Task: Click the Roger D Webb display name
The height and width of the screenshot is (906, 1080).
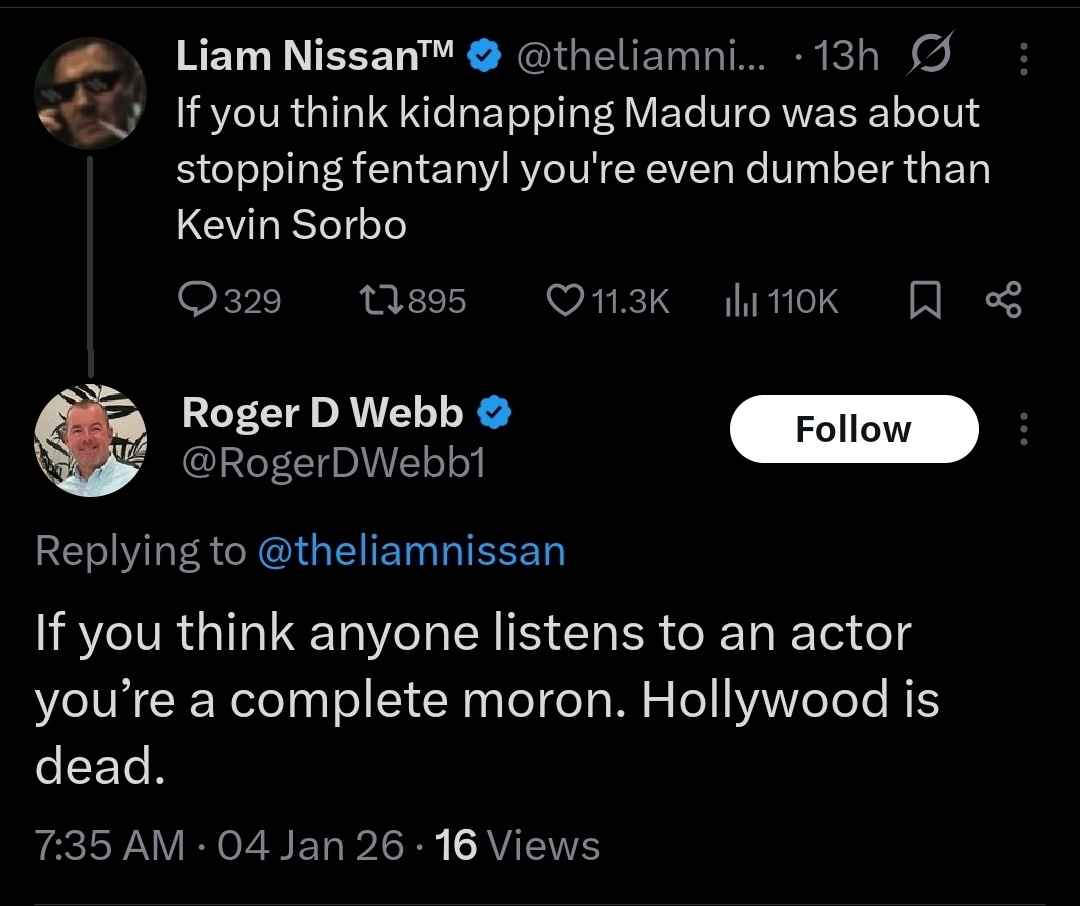Action: [322, 413]
